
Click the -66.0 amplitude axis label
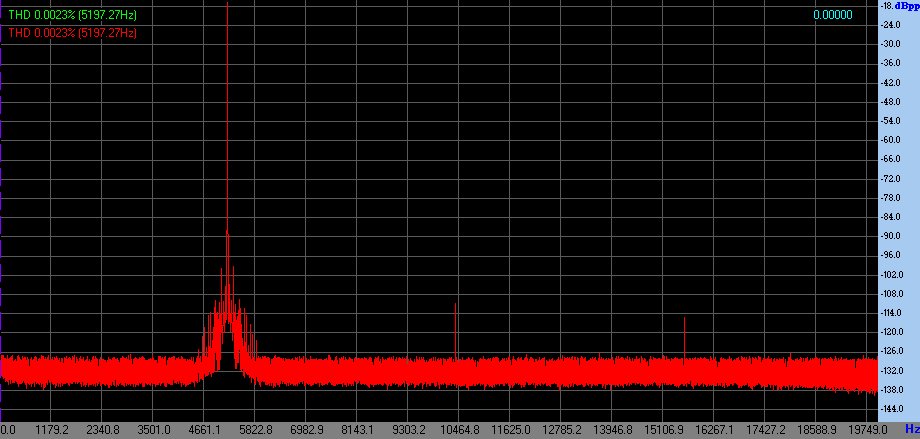click(x=891, y=159)
